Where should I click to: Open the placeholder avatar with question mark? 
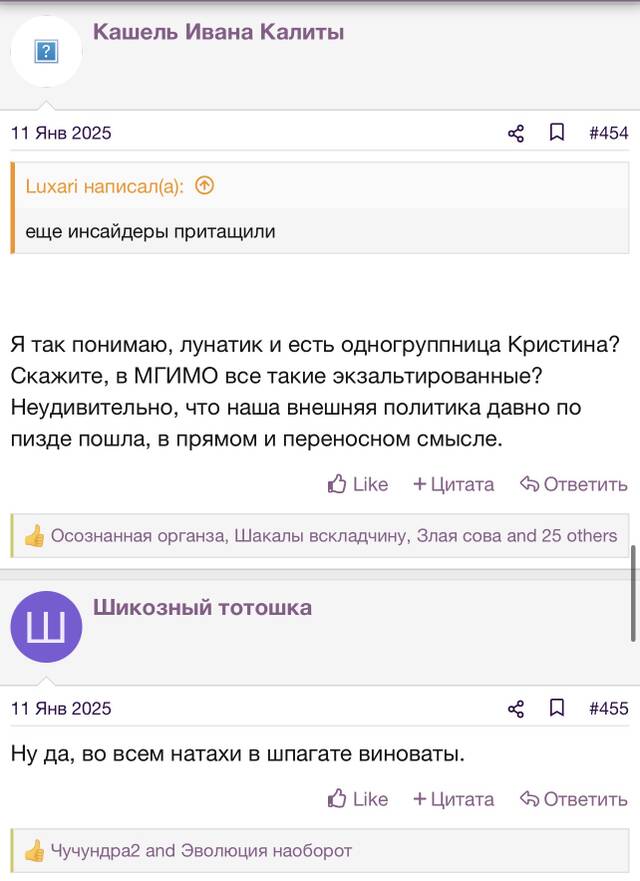(x=46, y=52)
